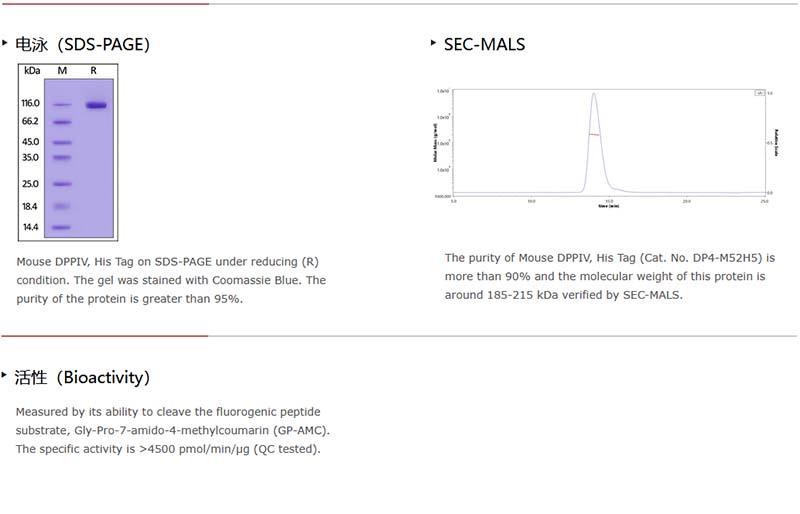Click the red molar mass line on the peak
The width and height of the screenshot is (800, 514).
pos(594,134)
